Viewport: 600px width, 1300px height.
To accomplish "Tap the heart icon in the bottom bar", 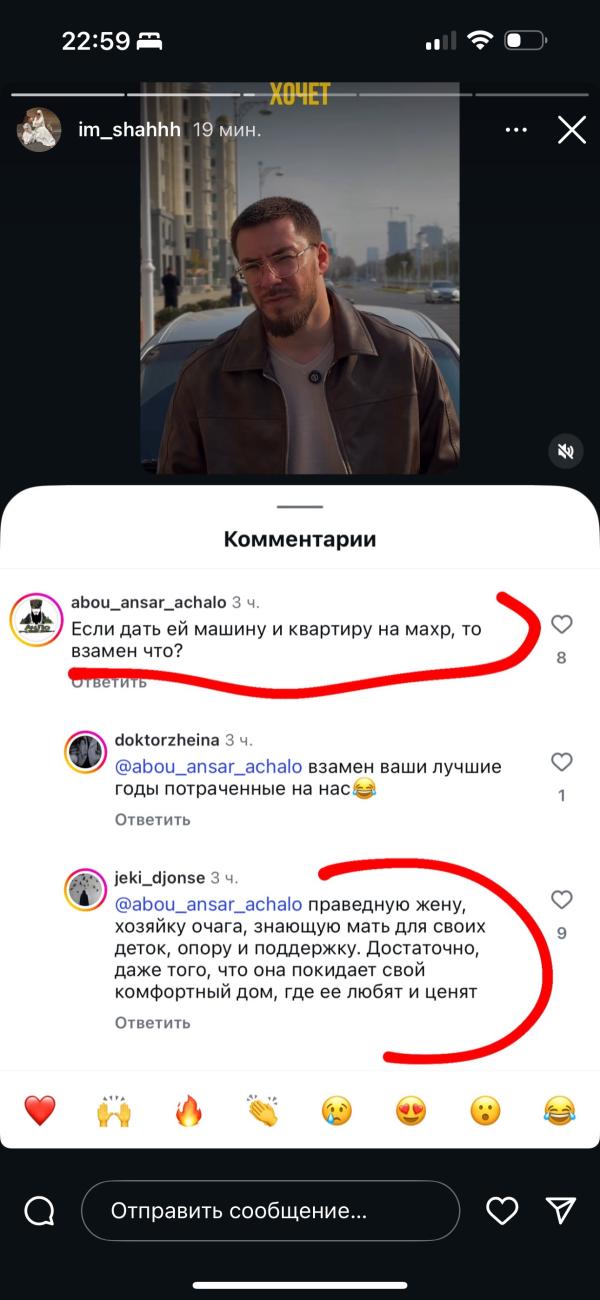I will (502, 1211).
